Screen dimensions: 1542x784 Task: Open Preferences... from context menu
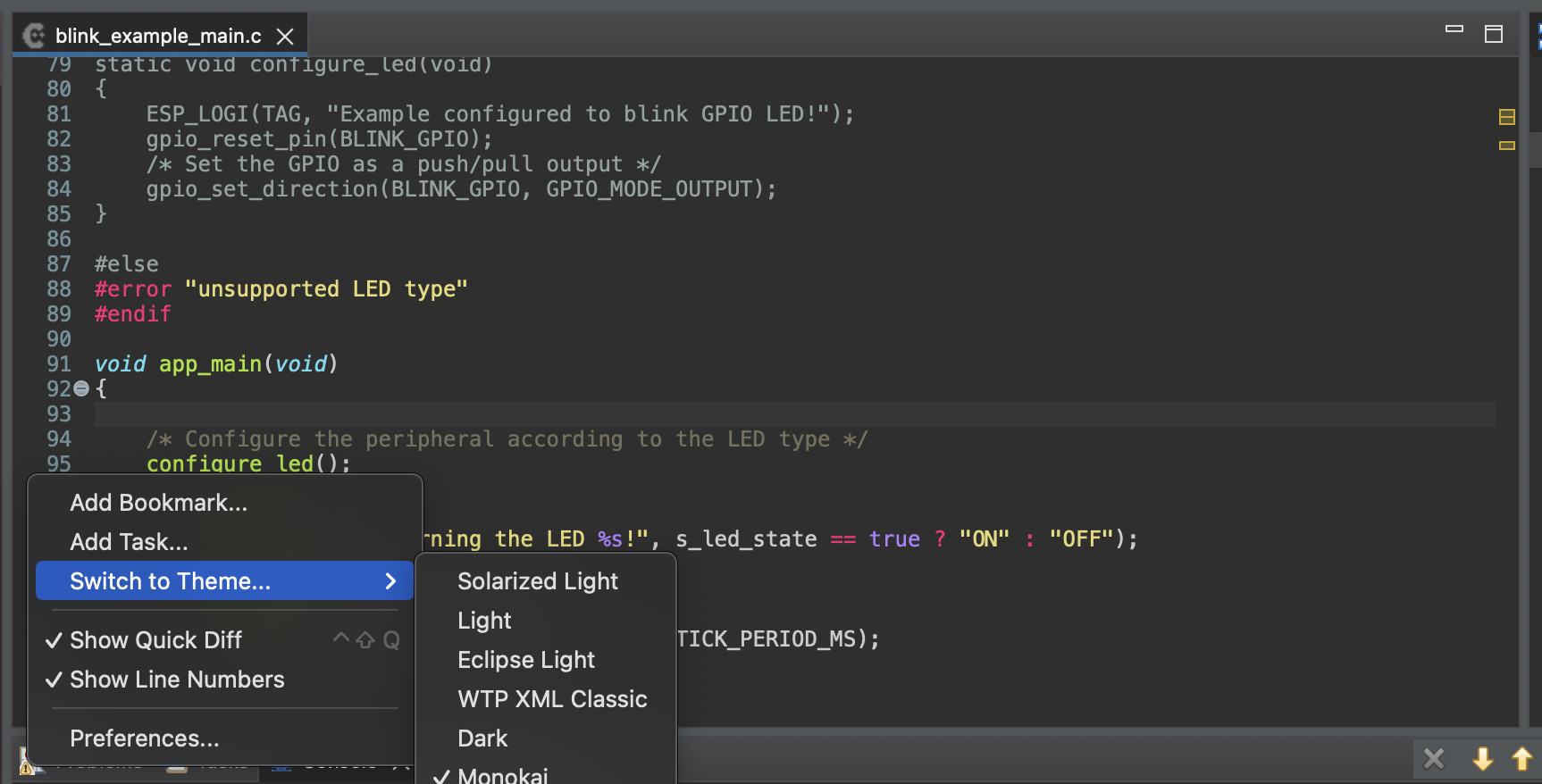click(224, 738)
